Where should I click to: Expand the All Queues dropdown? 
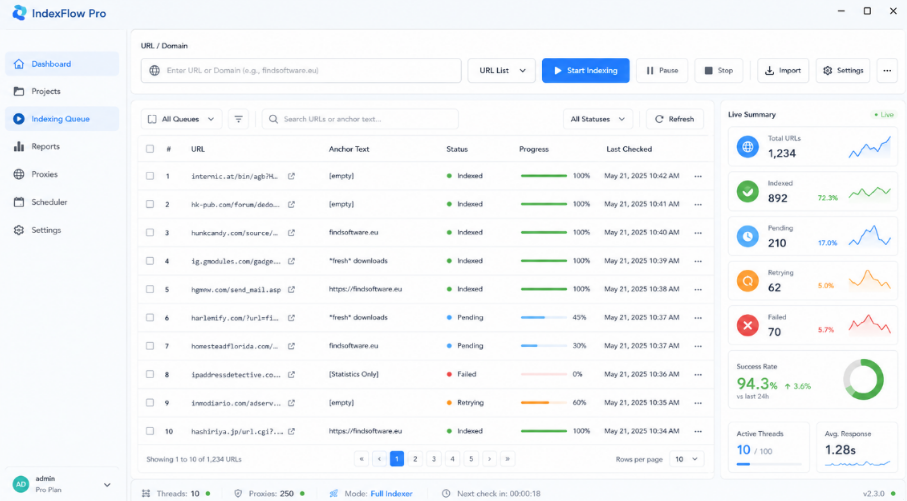click(x=181, y=119)
